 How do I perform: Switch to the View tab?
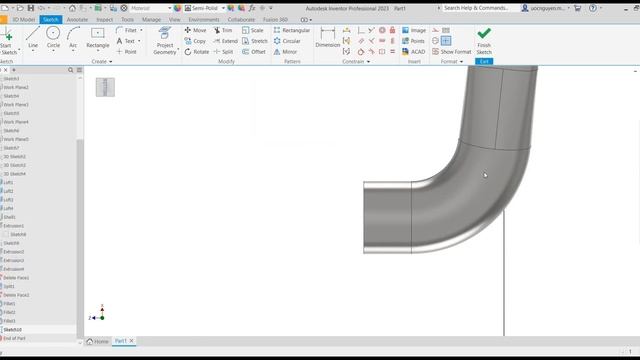click(x=174, y=20)
